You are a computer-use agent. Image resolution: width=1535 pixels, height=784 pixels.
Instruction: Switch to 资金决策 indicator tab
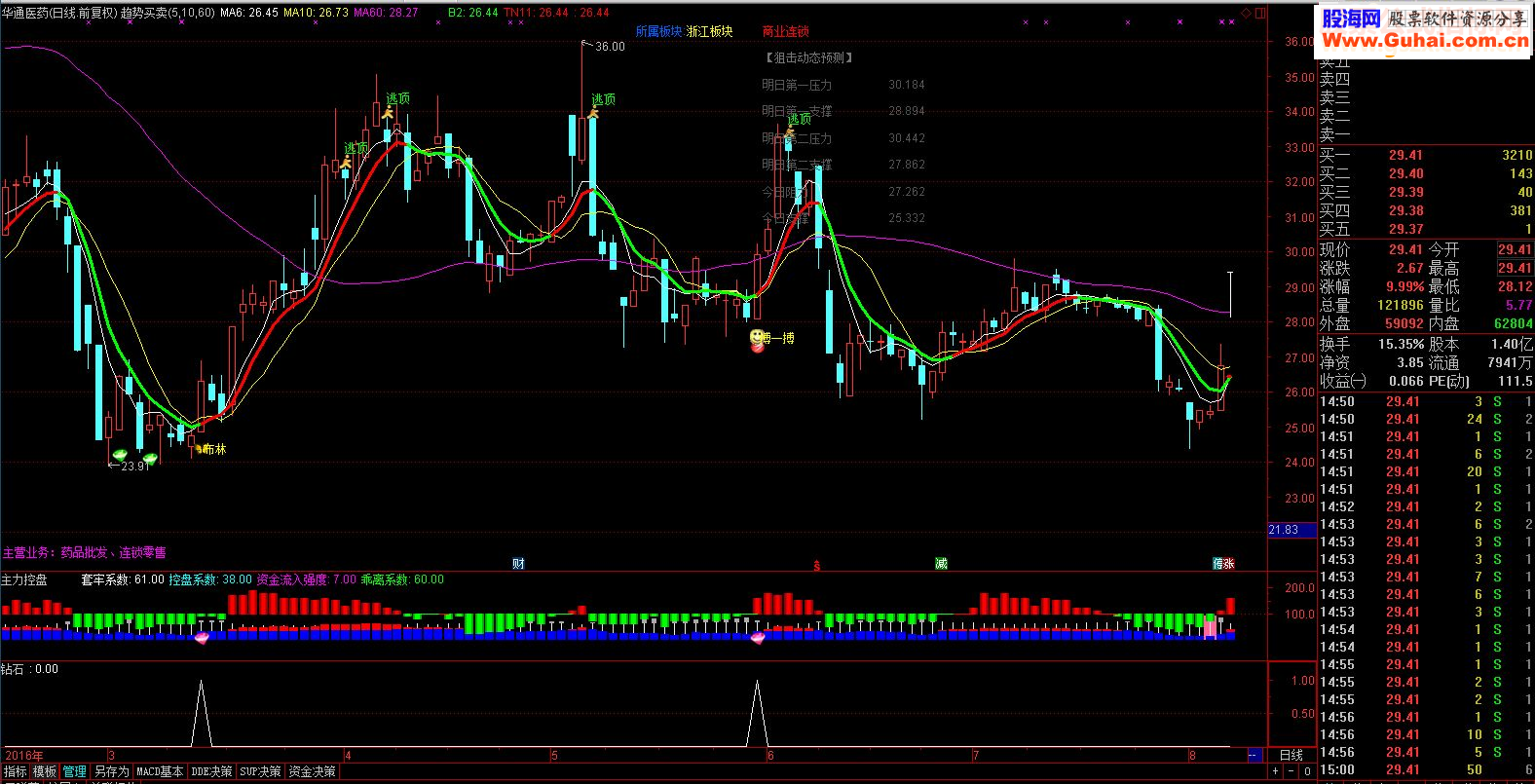[312, 771]
